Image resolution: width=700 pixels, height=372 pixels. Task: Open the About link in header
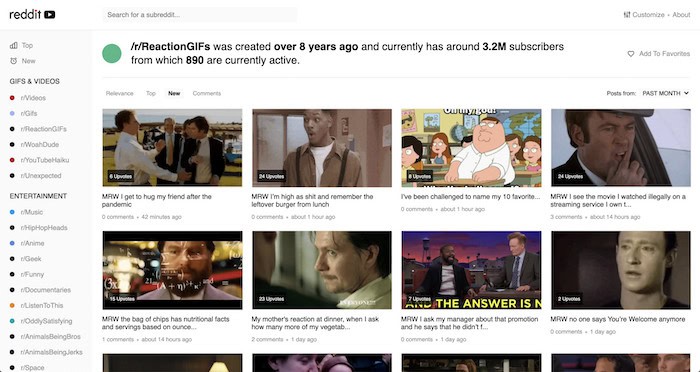click(681, 15)
